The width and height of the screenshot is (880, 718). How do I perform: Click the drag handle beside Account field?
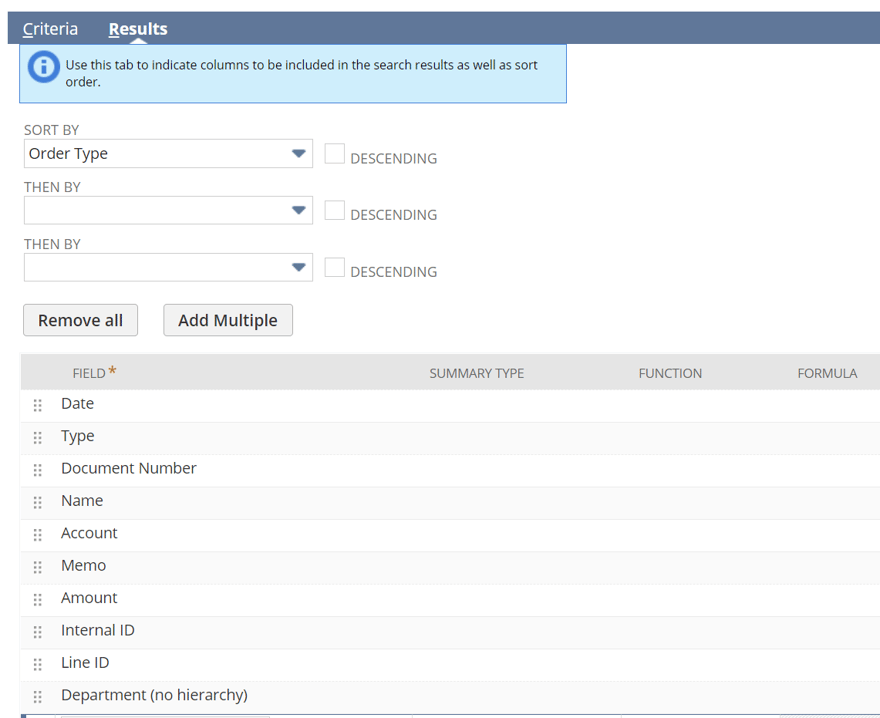(x=37, y=534)
